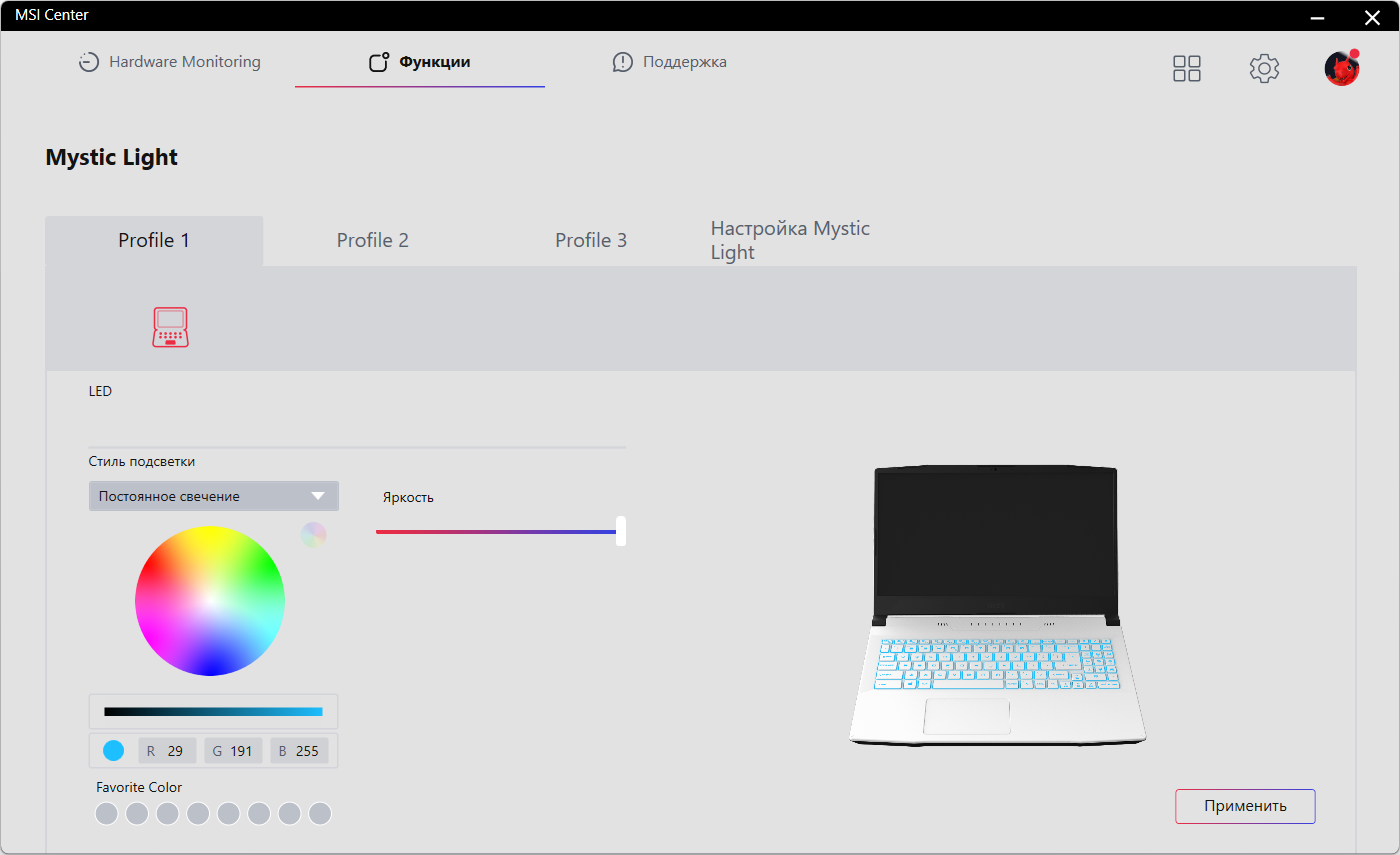
Task: Open the user profile dragon avatar
Action: click(x=1342, y=68)
